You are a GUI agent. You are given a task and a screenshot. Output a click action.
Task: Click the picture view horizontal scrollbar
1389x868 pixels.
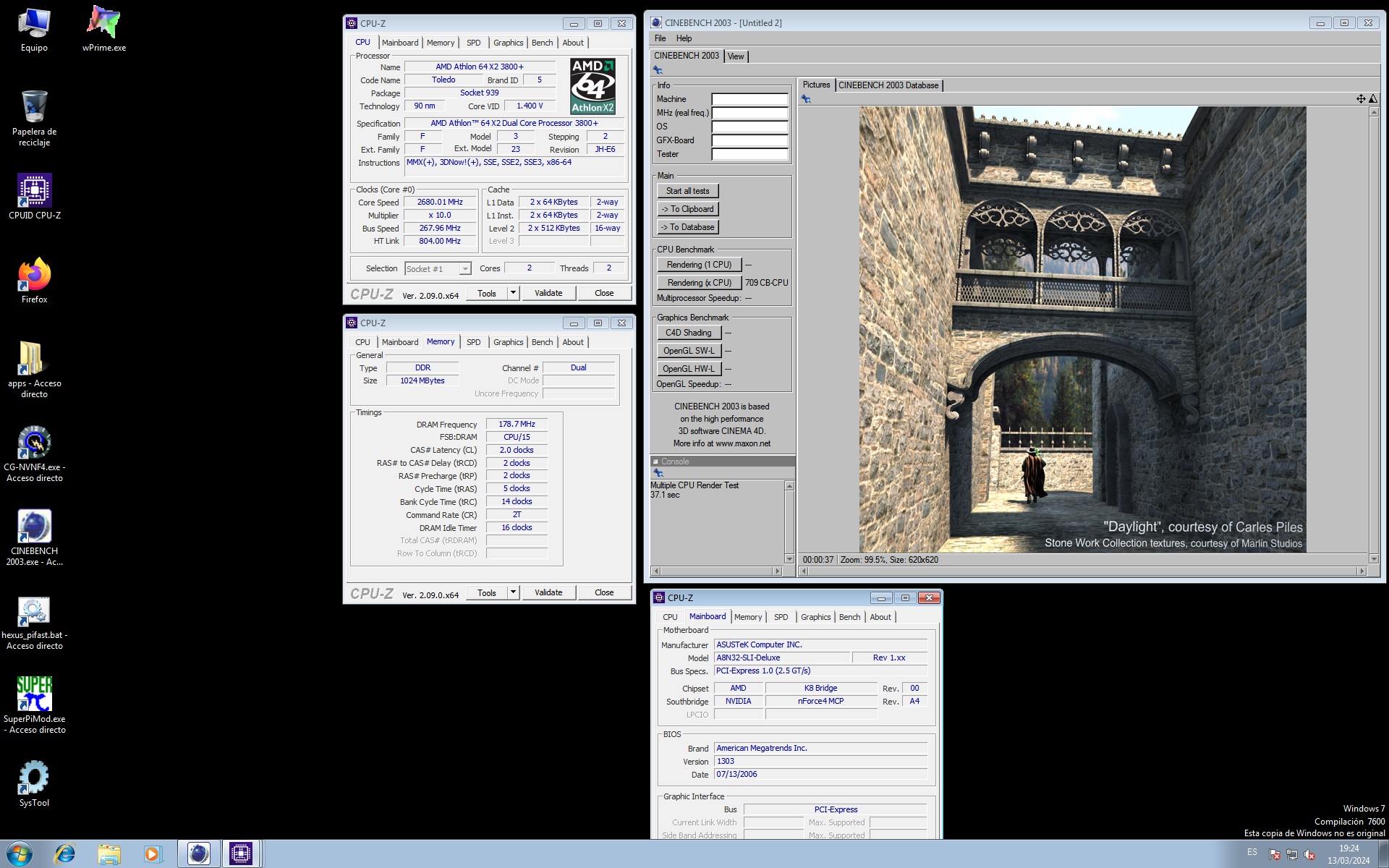tap(1082, 571)
